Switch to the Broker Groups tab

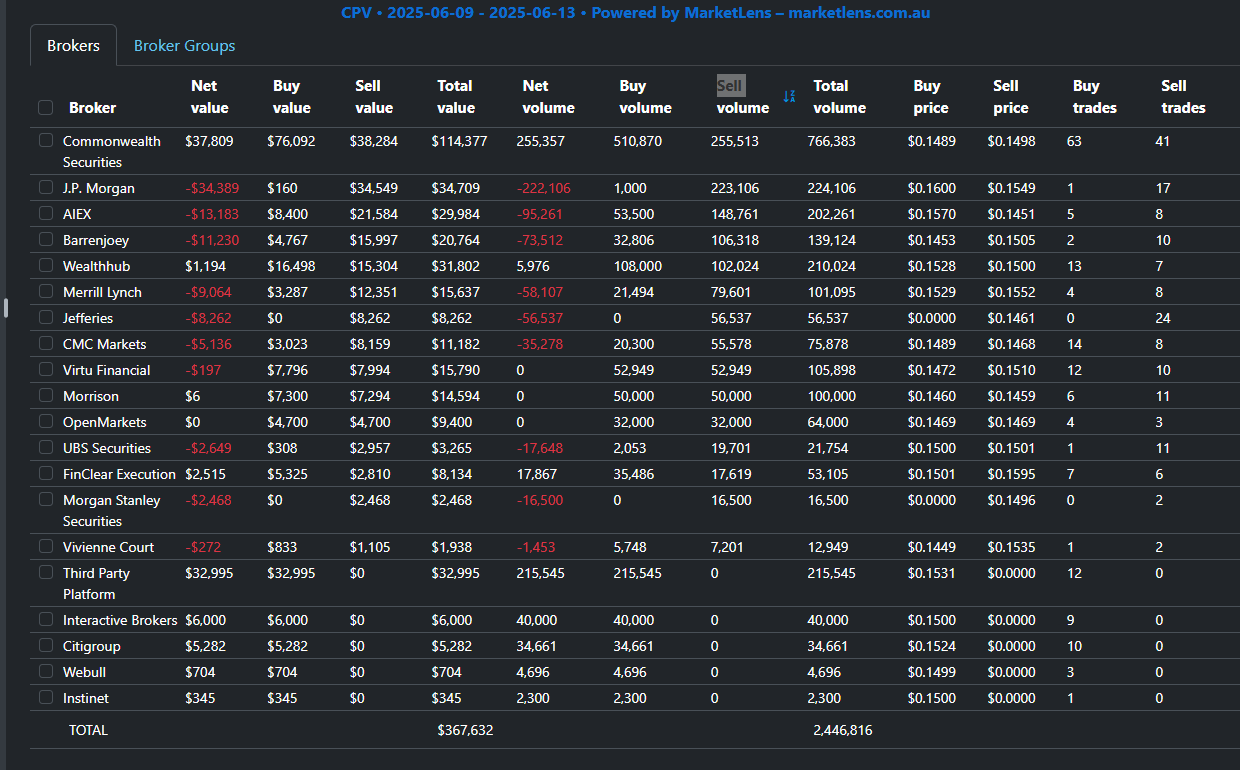[185, 46]
